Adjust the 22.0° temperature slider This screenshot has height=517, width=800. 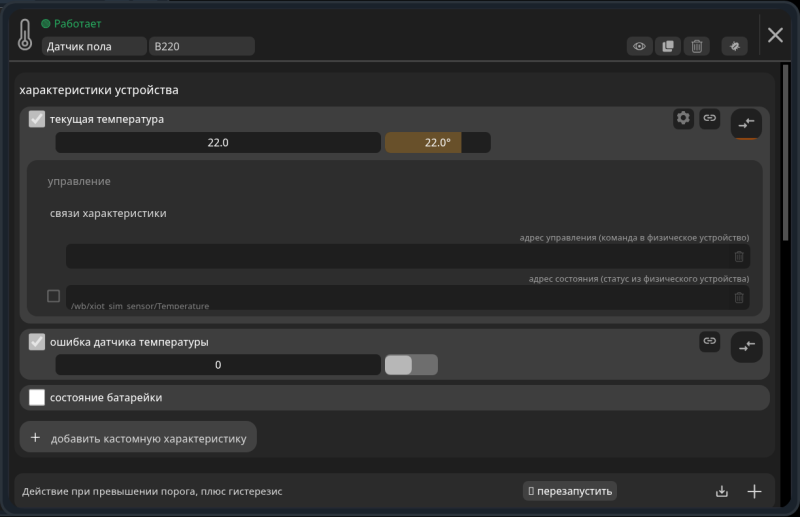click(x=438, y=142)
